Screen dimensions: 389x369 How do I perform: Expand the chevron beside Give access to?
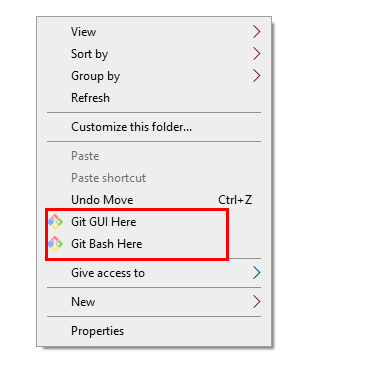256,273
